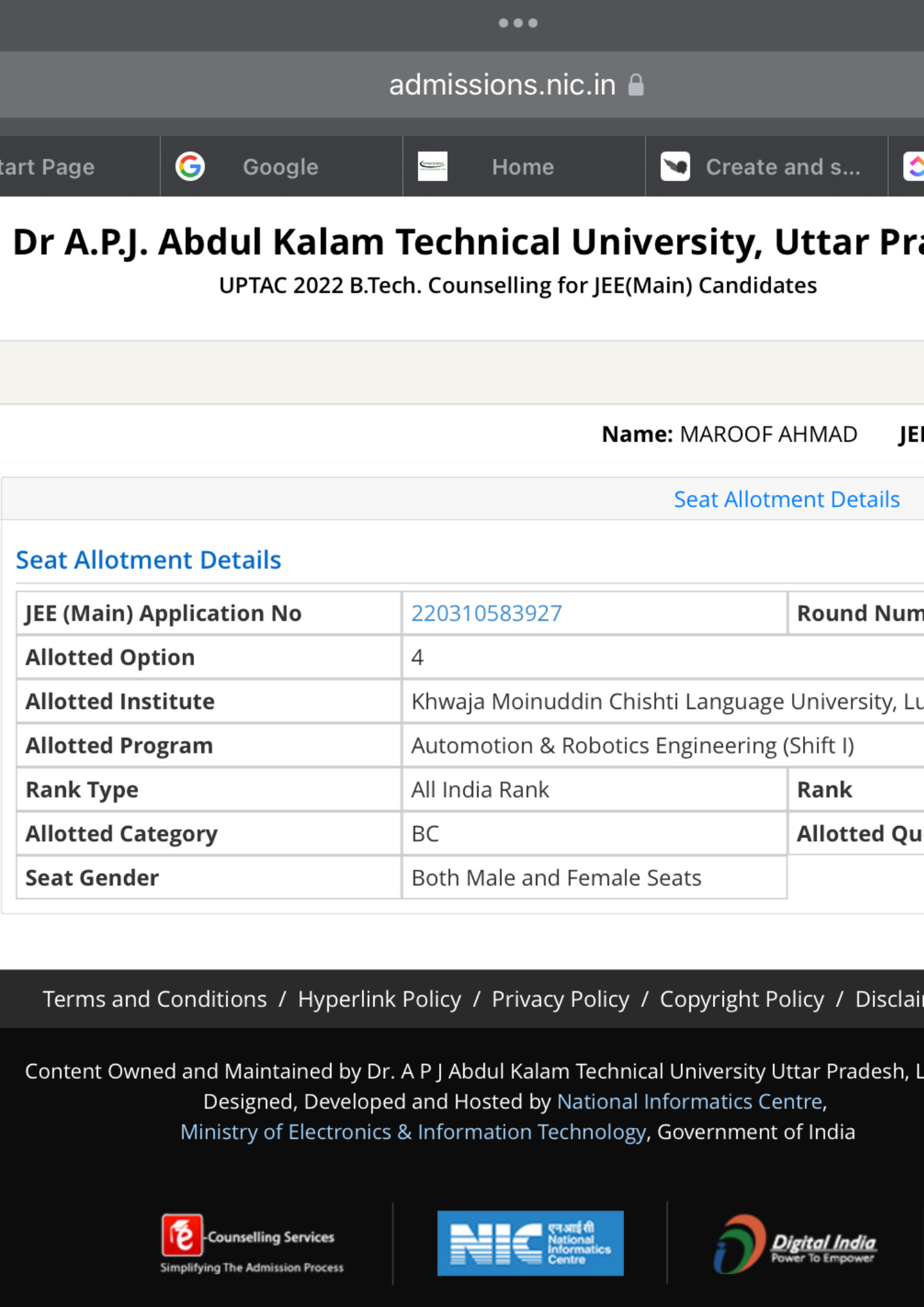
Task: Click the lock icon in the address bar
Action: 636,84
